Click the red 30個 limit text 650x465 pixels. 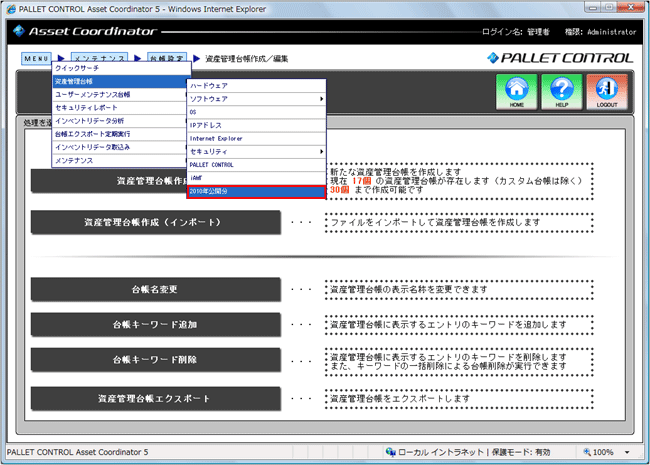tap(340, 190)
